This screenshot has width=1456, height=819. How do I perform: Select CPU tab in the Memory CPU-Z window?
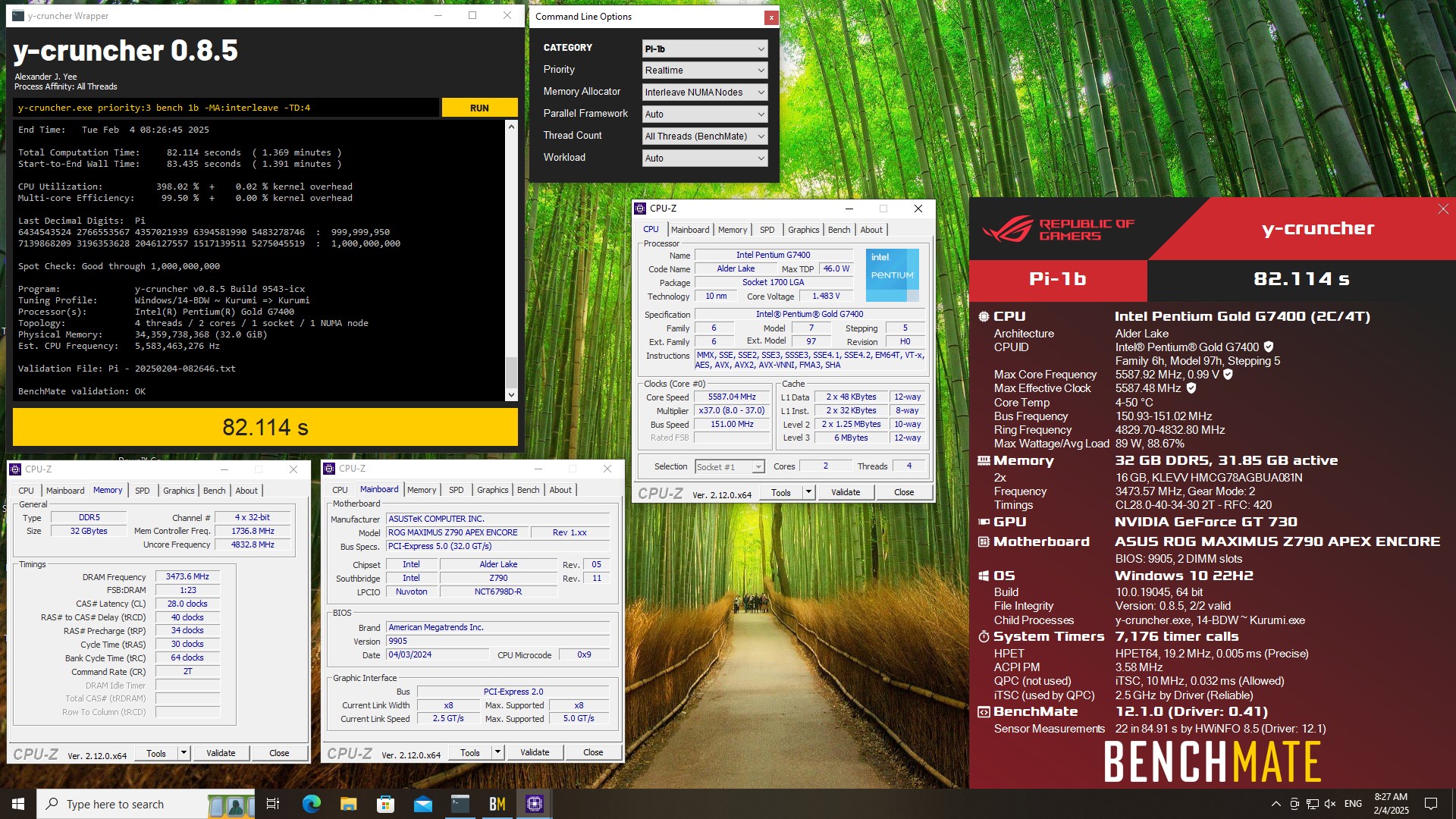pyautogui.click(x=27, y=491)
